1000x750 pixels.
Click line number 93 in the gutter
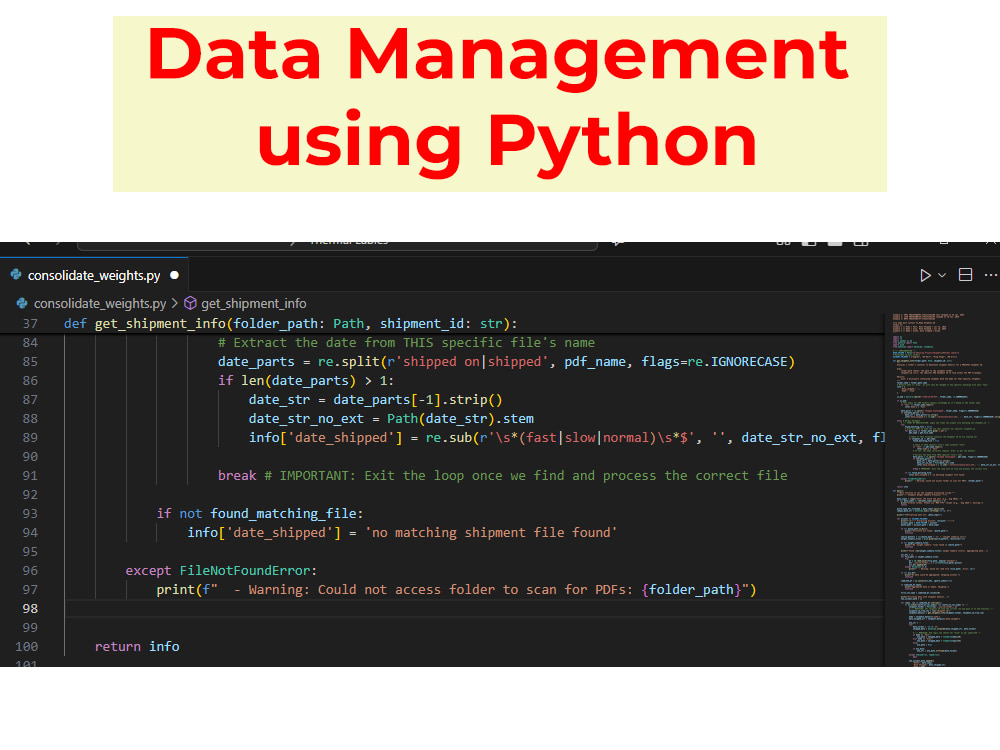tap(30, 514)
